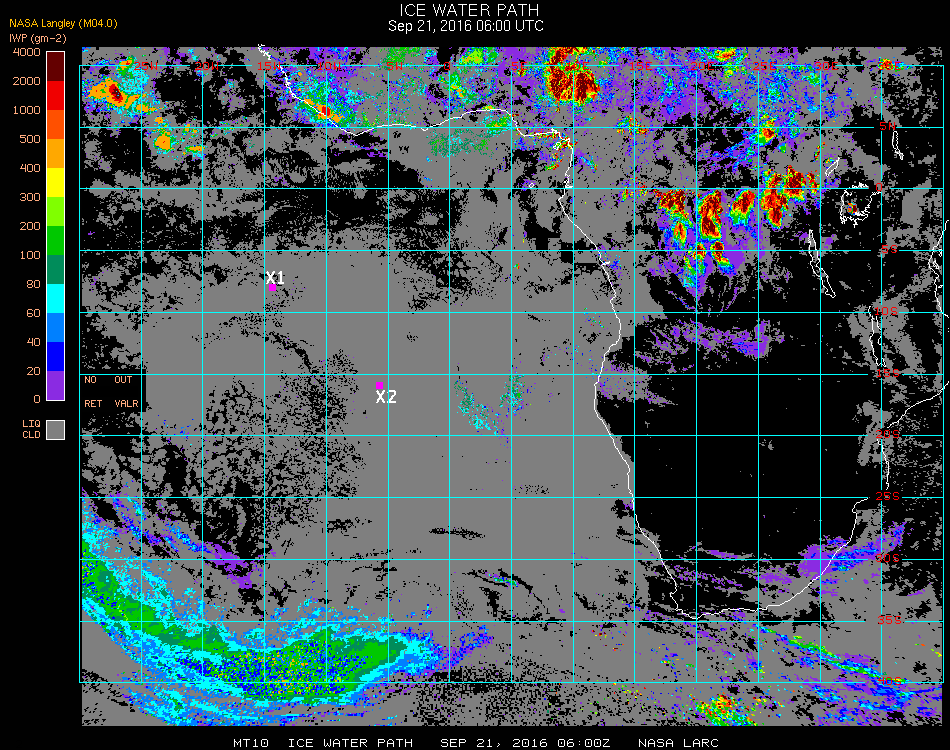The image size is (950, 750).
Task: Click the '5N' latitude label
Action: [887, 126]
